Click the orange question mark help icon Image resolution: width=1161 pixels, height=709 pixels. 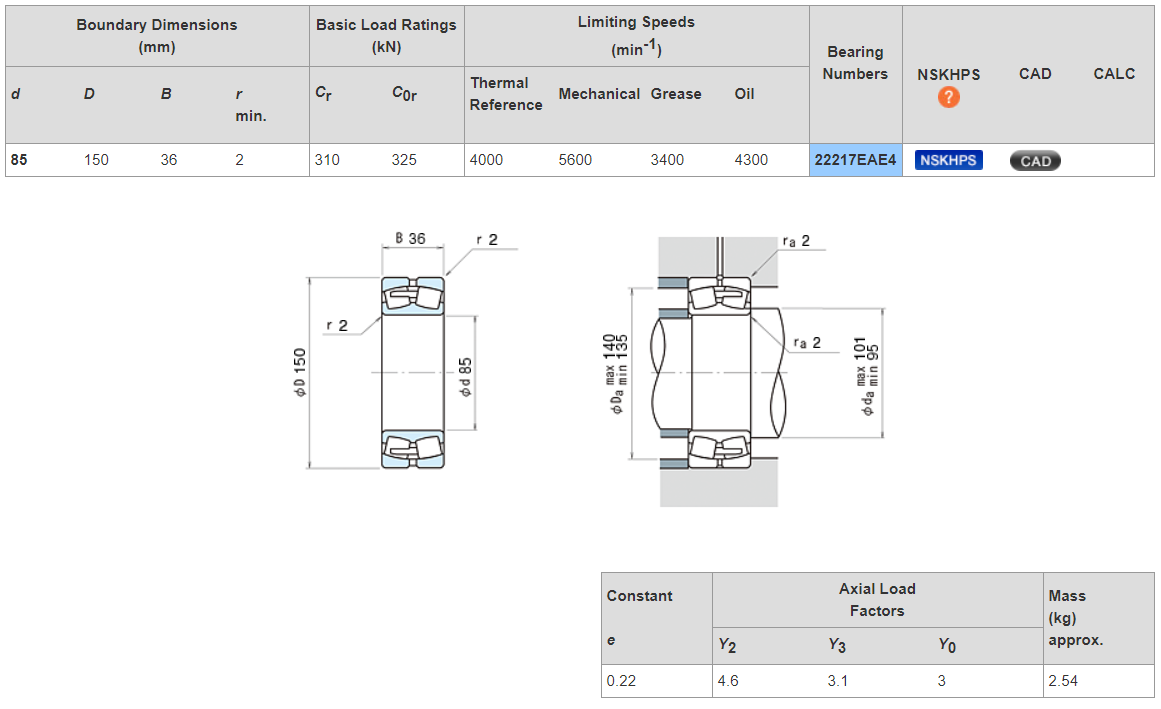click(948, 97)
